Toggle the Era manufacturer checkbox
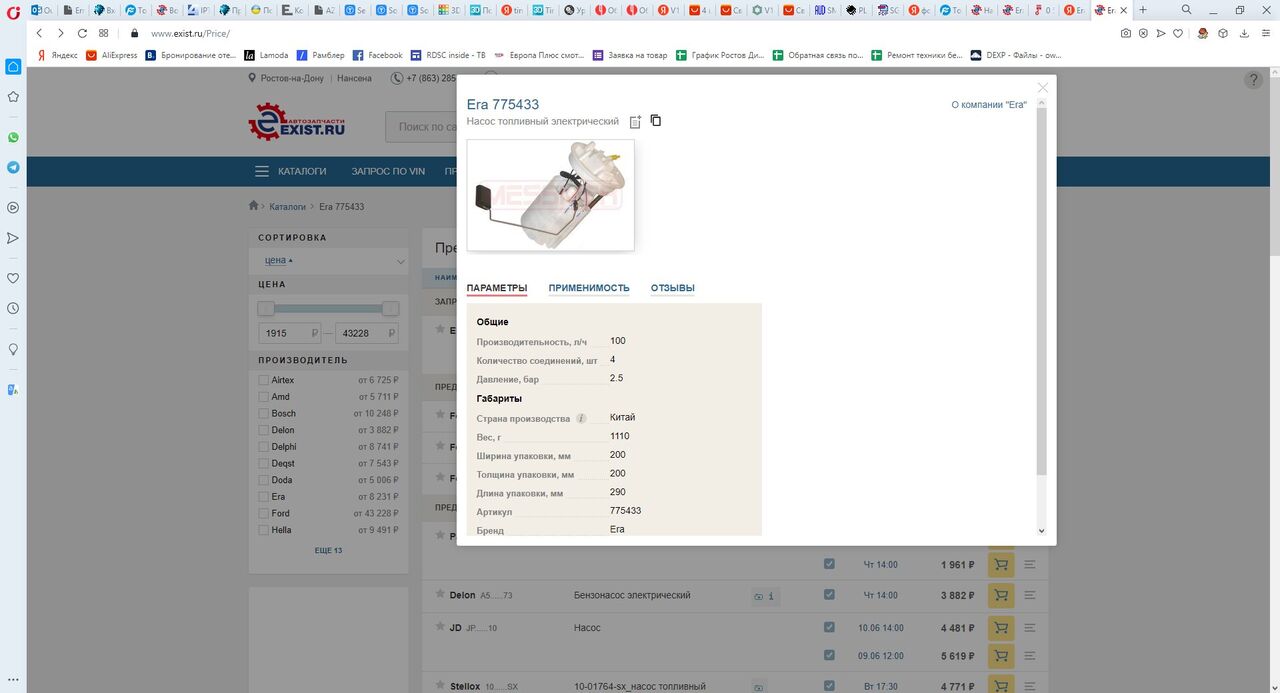The height and width of the screenshot is (693, 1280). pyautogui.click(x=264, y=497)
